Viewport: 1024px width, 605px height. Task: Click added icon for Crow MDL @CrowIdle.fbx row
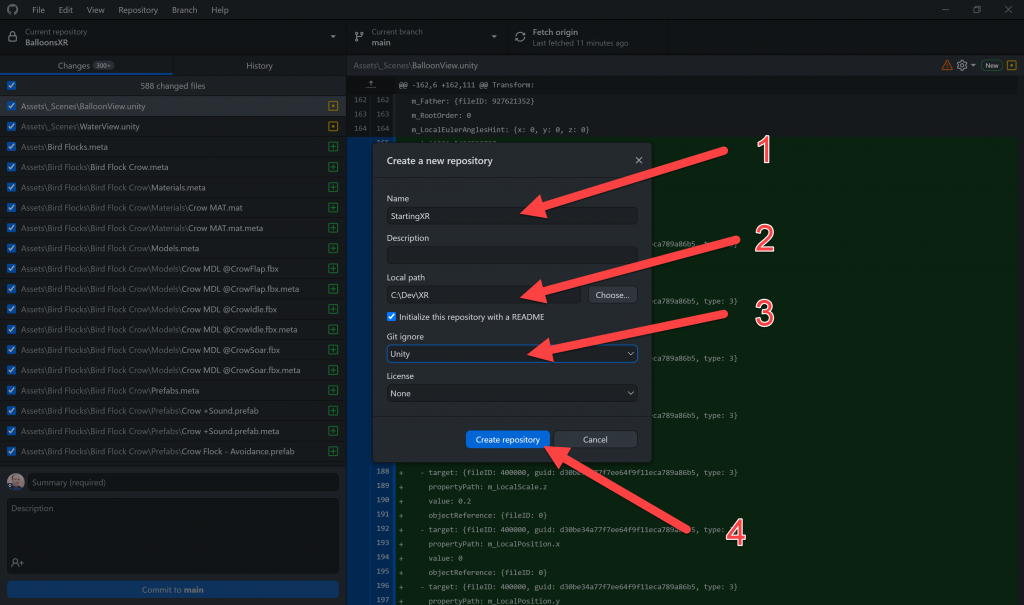333,308
